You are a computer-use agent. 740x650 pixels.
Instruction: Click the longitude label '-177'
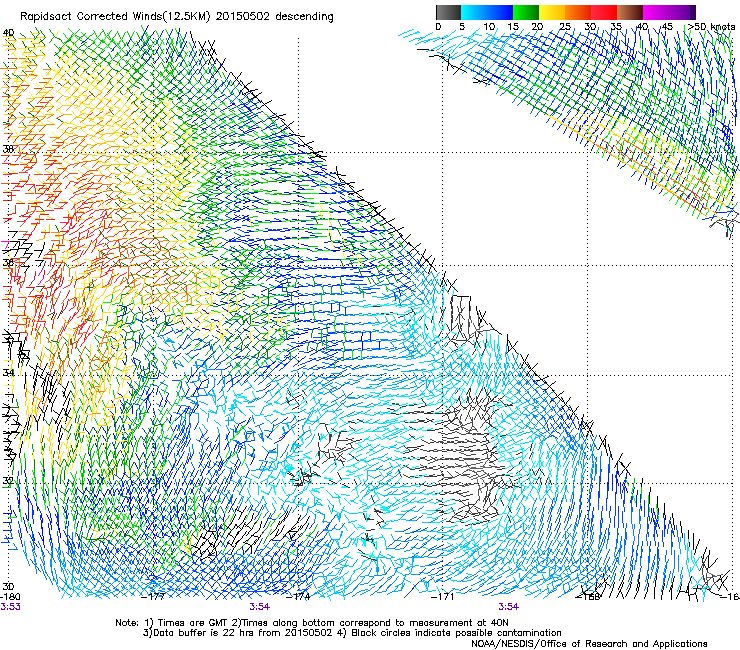tap(154, 597)
